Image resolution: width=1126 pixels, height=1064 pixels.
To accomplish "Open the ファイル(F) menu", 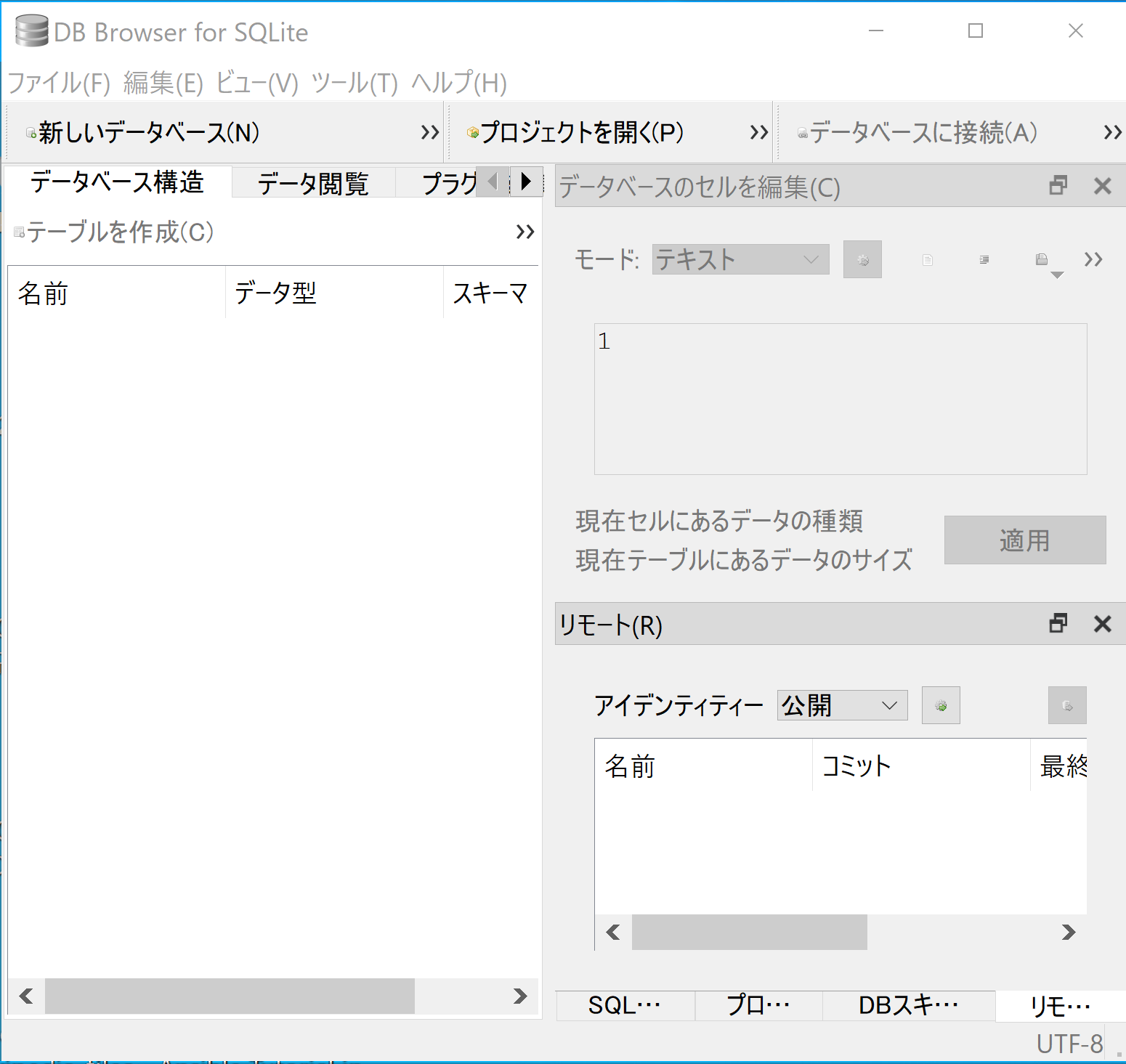I will (59, 83).
